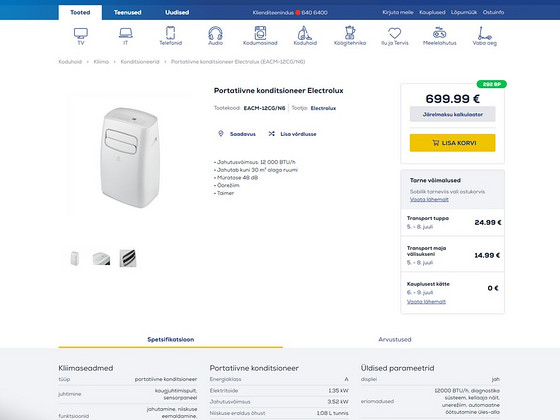
Task: Open the Kodumasinad washing machine category
Action: pos(260,33)
